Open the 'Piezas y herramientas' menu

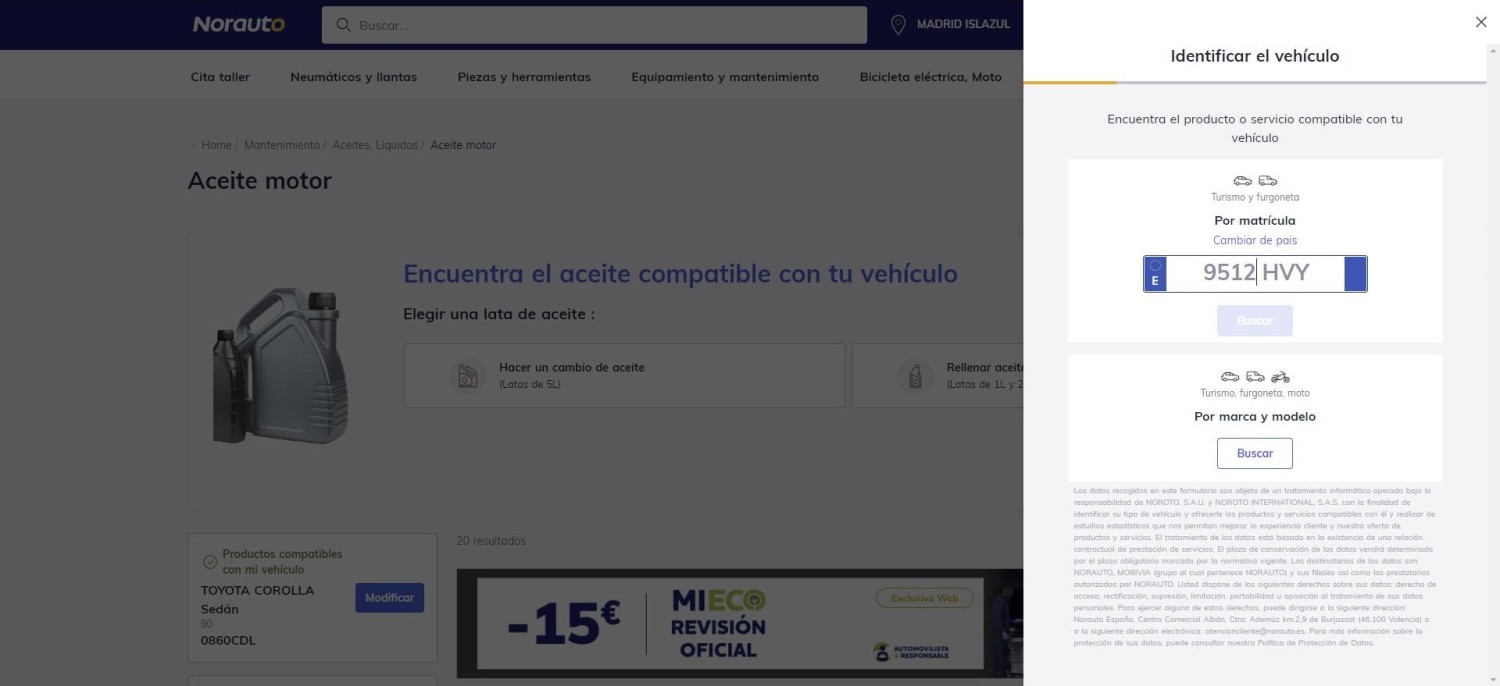tap(524, 76)
